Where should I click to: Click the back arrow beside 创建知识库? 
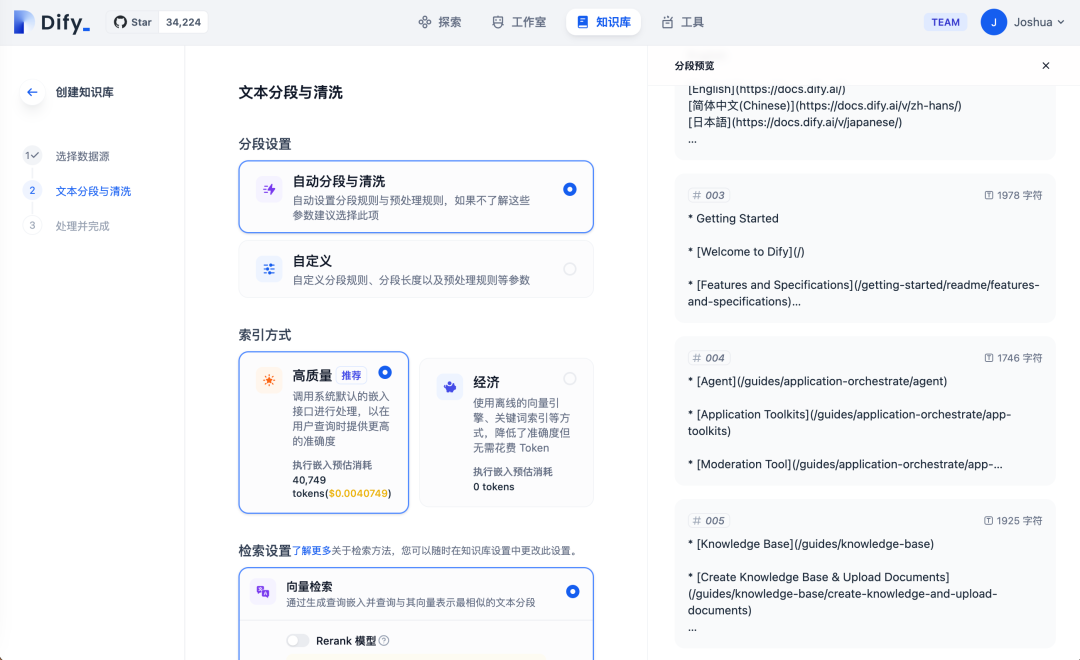coord(32,91)
